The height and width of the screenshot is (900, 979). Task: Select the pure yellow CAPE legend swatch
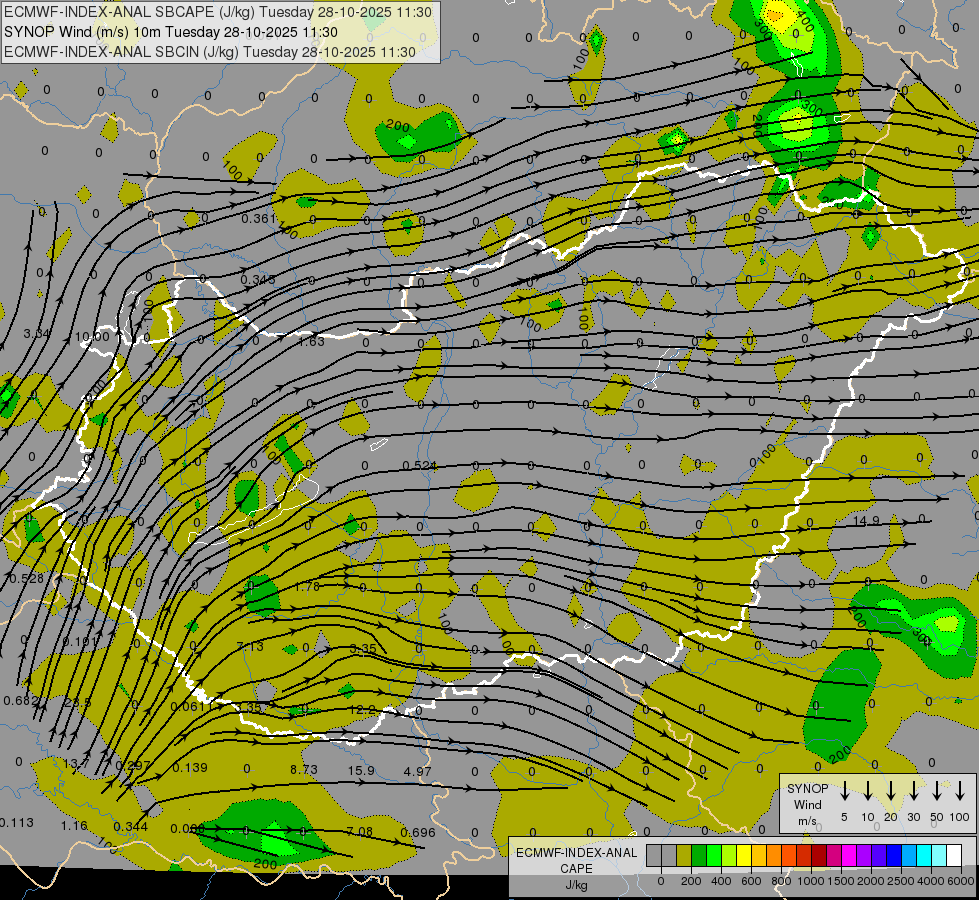tap(744, 856)
